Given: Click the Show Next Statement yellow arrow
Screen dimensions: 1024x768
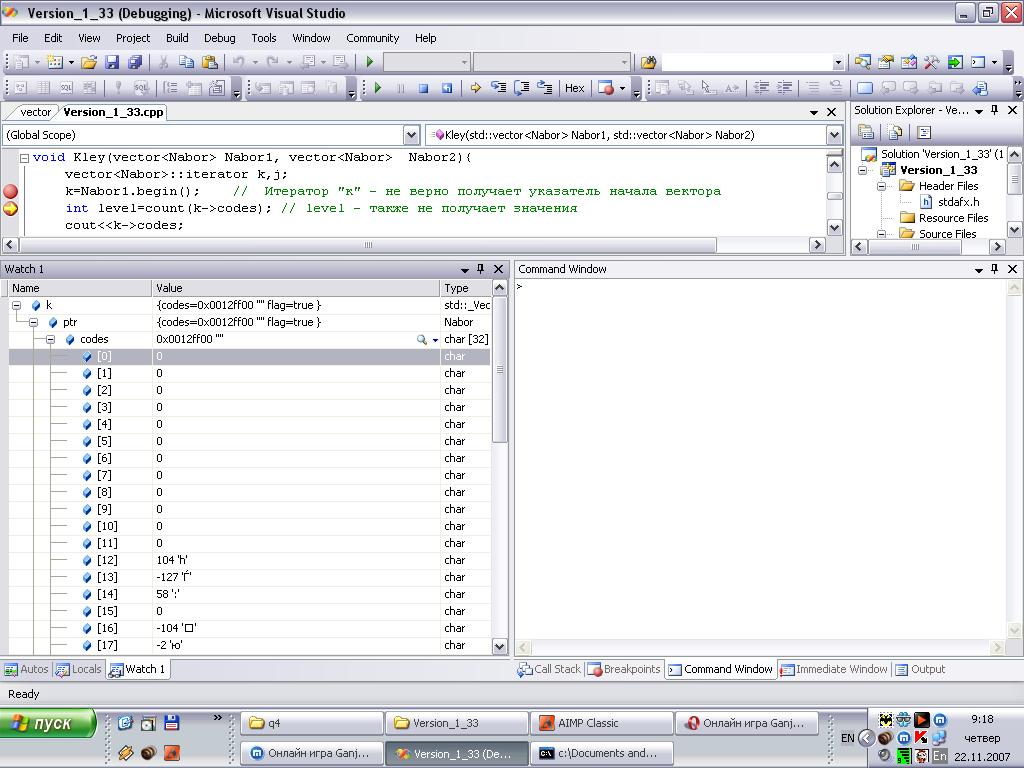Looking at the screenshot, I should point(475,88).
